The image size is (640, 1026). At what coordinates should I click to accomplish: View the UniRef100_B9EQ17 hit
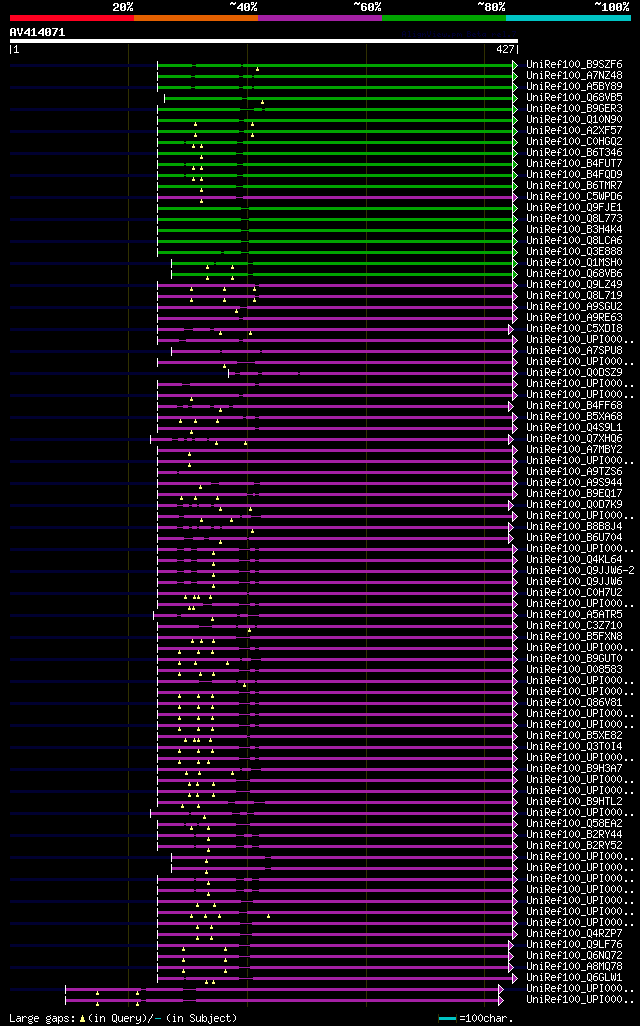pyautogui.click(x=574, y=493)
